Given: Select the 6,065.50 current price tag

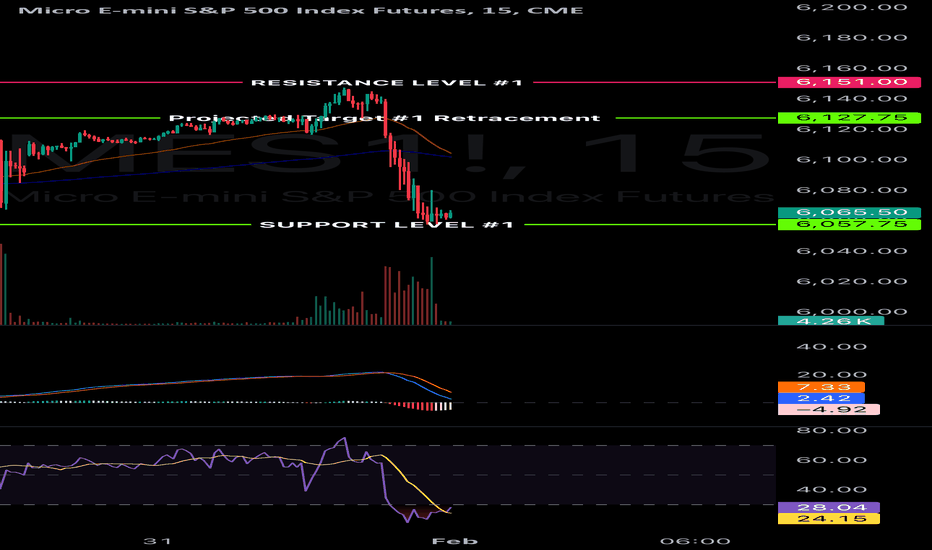Looking at the screenshot, I should (849, 212).
